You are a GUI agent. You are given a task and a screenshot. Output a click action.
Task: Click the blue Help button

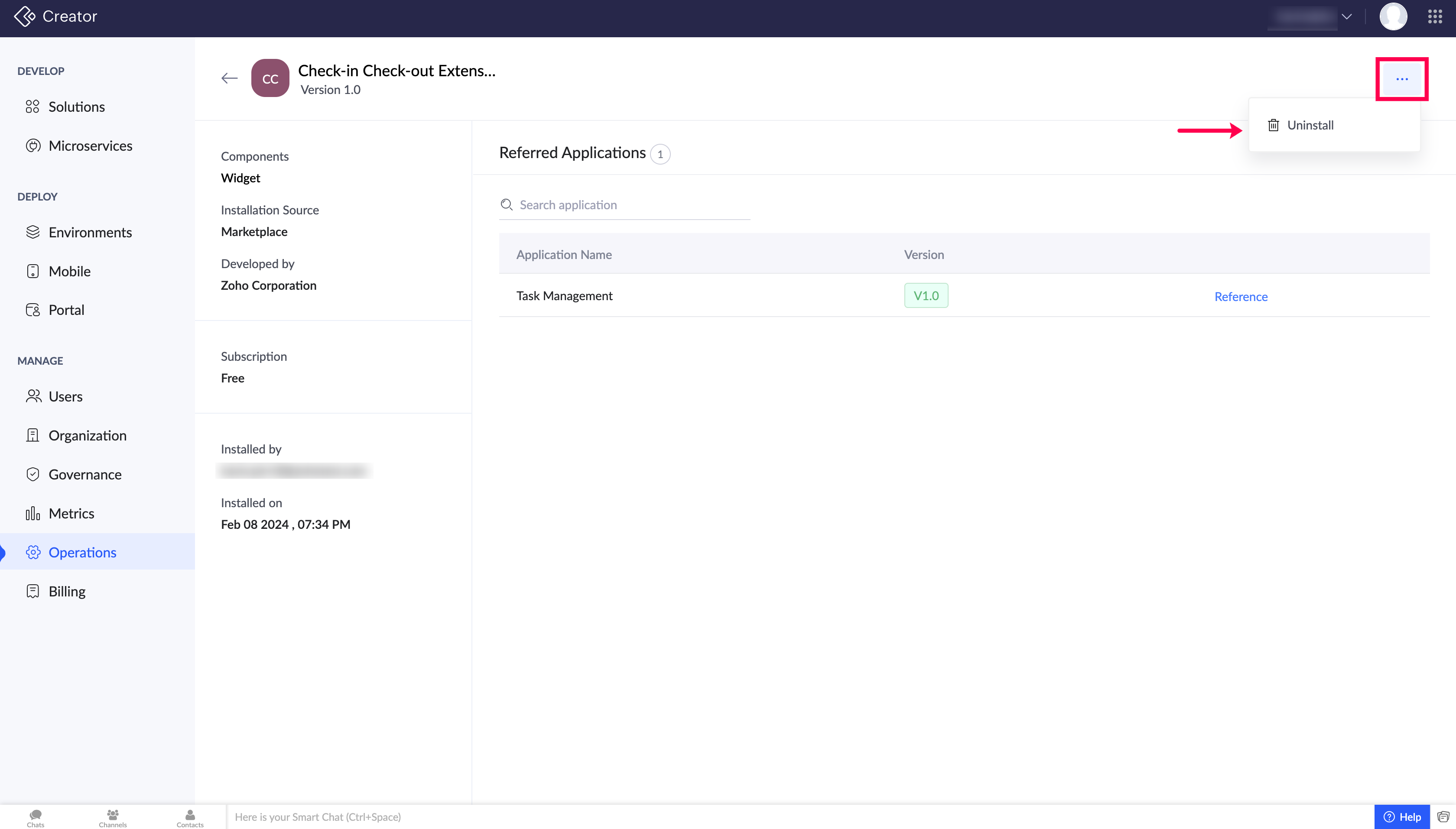(1402, 816)
